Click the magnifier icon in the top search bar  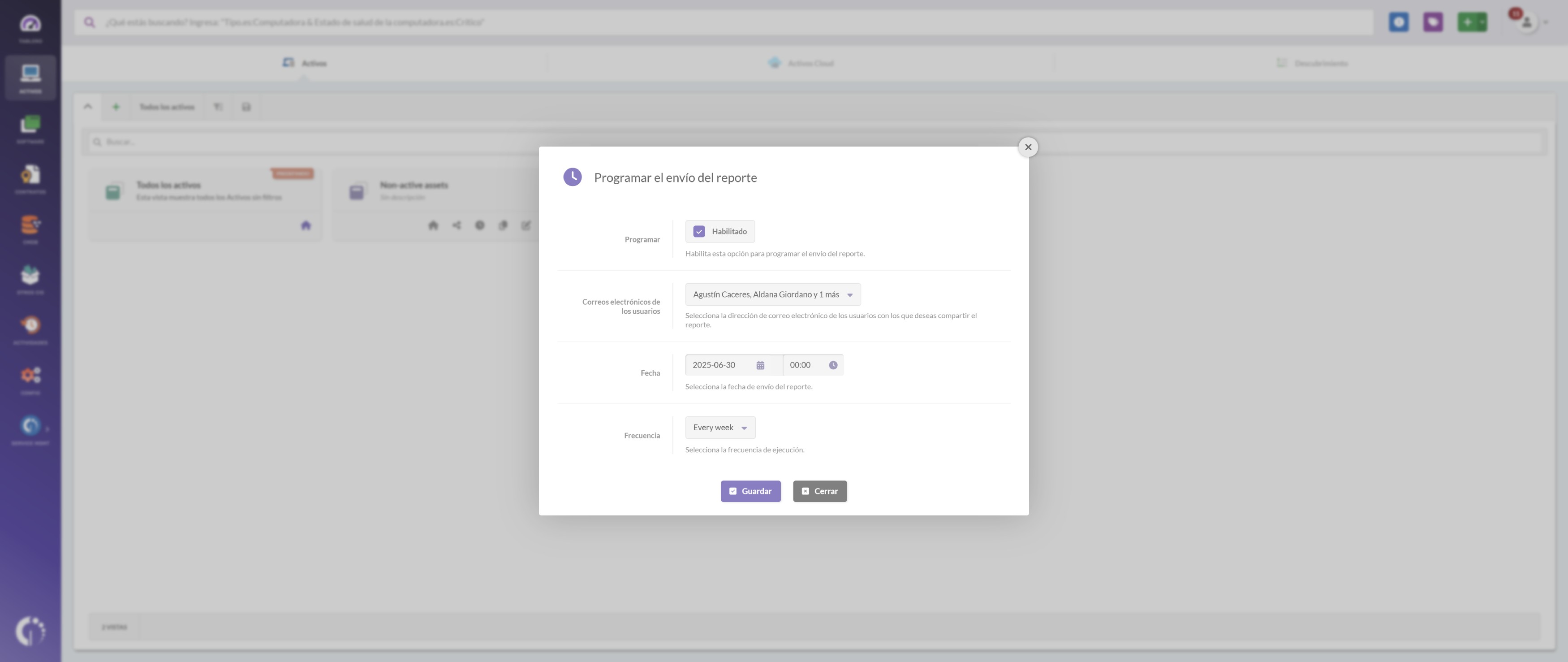90,22
